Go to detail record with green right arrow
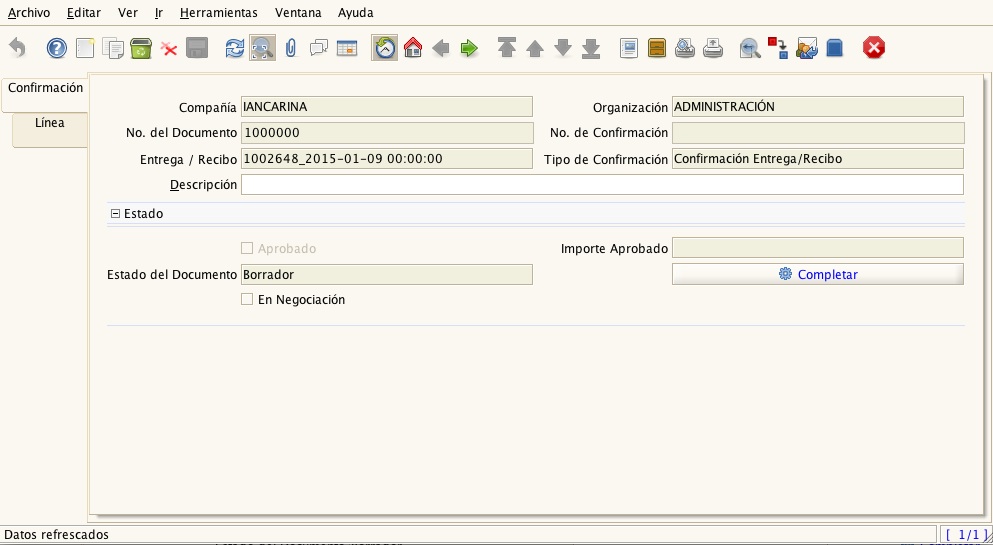The image size is (993, 545). [469, 48]
